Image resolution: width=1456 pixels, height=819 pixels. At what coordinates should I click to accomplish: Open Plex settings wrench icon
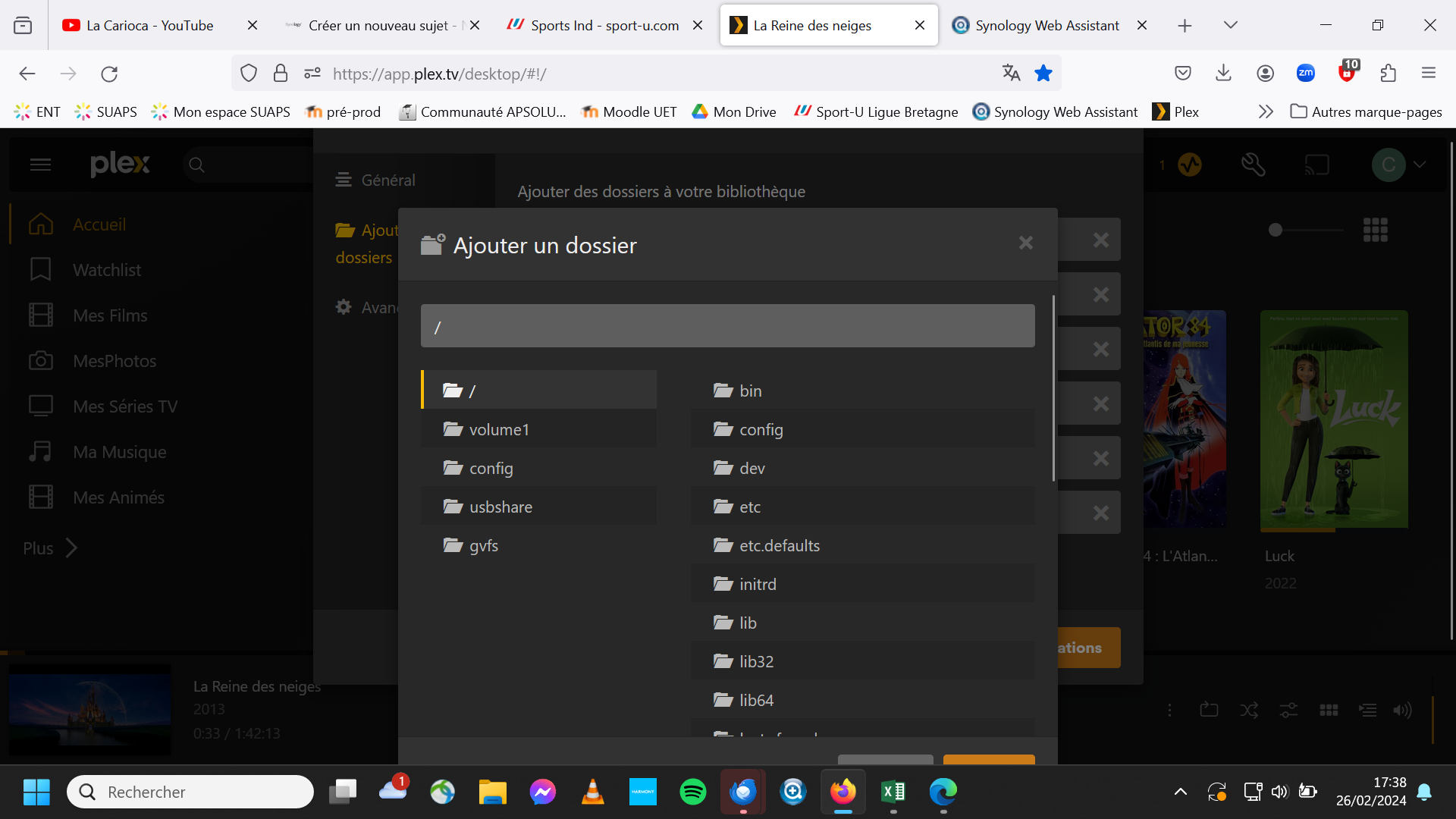point(1253,165)
